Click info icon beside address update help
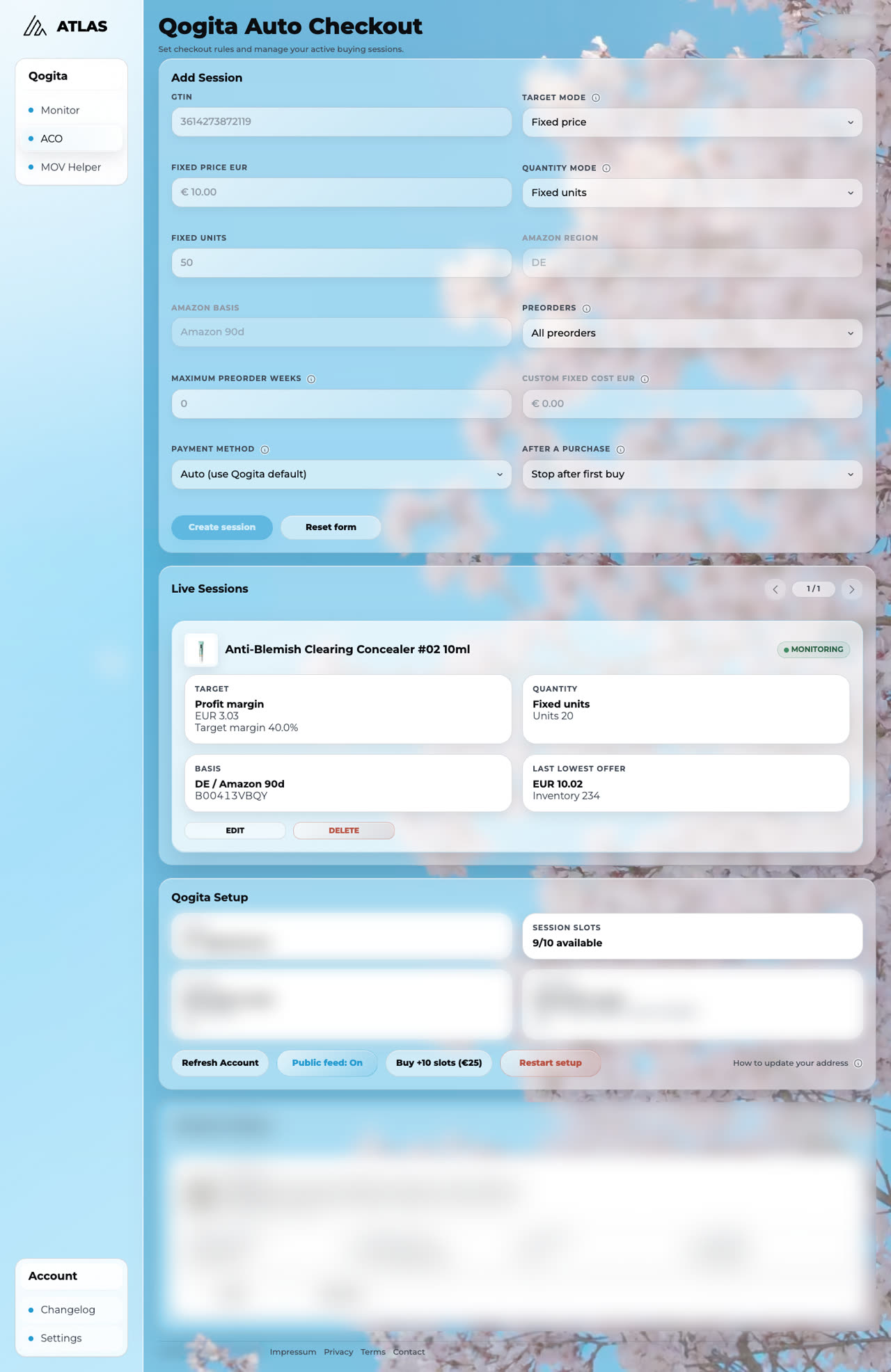The height and width of the screenshot is (1372, 891). click(x=858, y=1063)
